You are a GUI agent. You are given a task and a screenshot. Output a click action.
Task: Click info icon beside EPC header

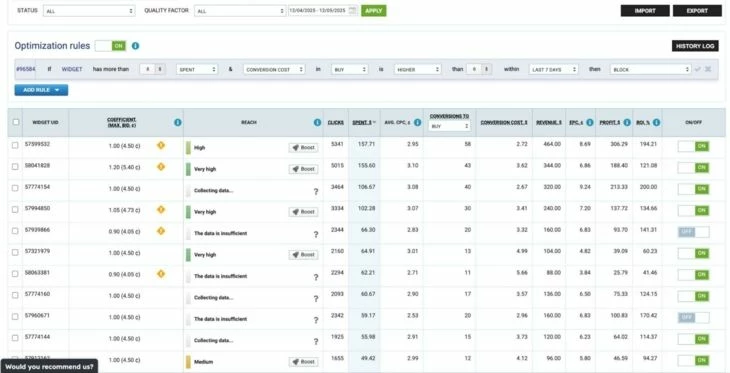[x=589, y=122]
